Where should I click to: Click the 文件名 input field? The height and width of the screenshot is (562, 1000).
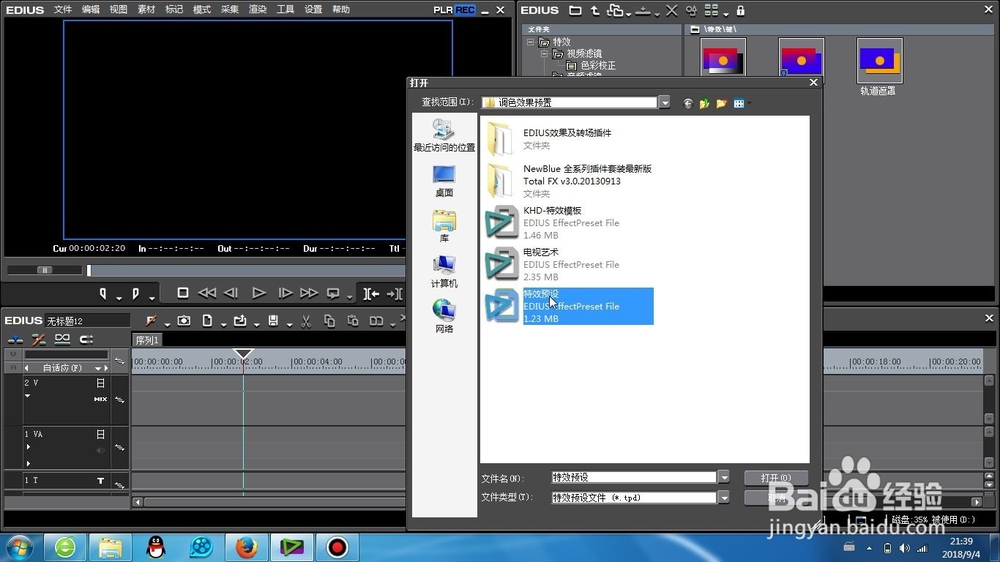coord(634,477)
